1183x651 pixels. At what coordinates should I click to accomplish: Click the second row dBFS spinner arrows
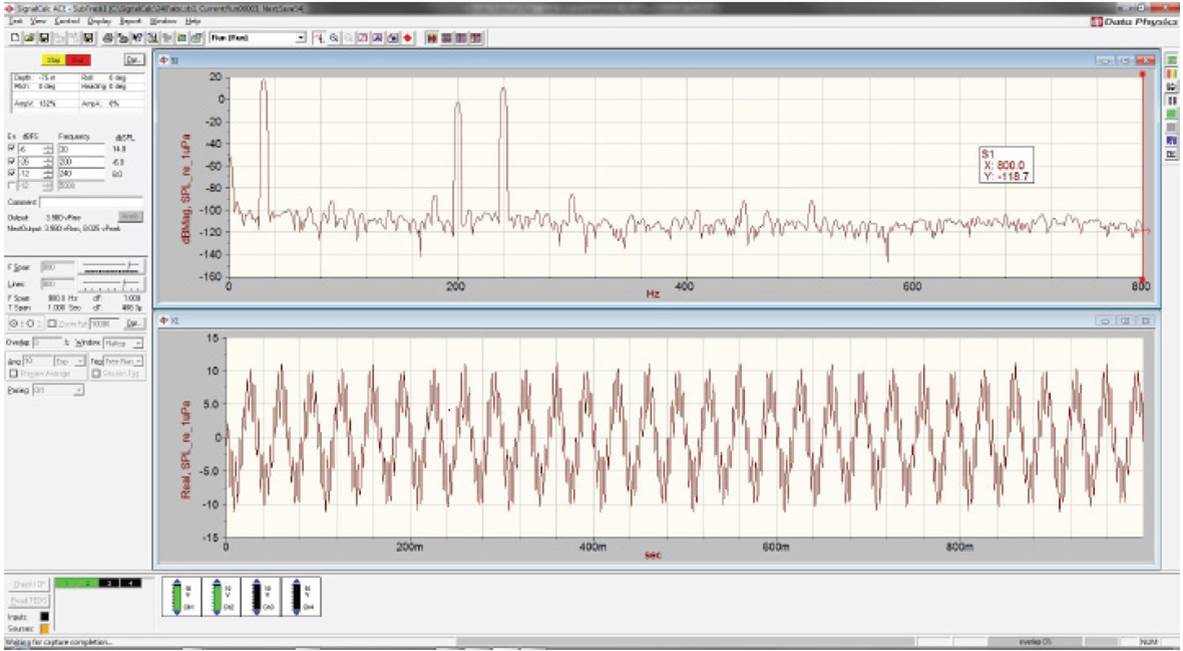(x=48, y=161)
